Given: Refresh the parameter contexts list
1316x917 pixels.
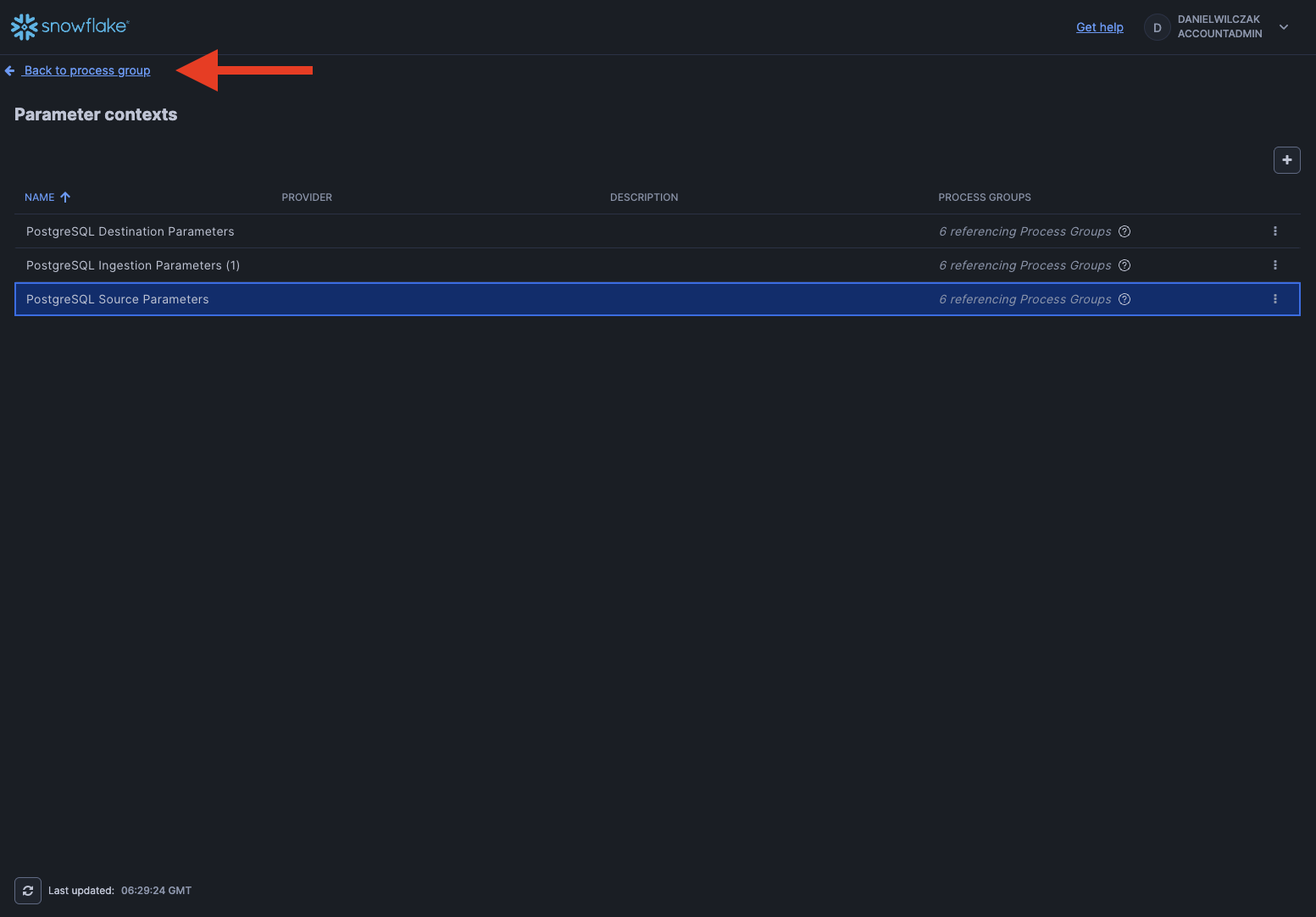Looking at the screenshot, I should click(28, 891).
